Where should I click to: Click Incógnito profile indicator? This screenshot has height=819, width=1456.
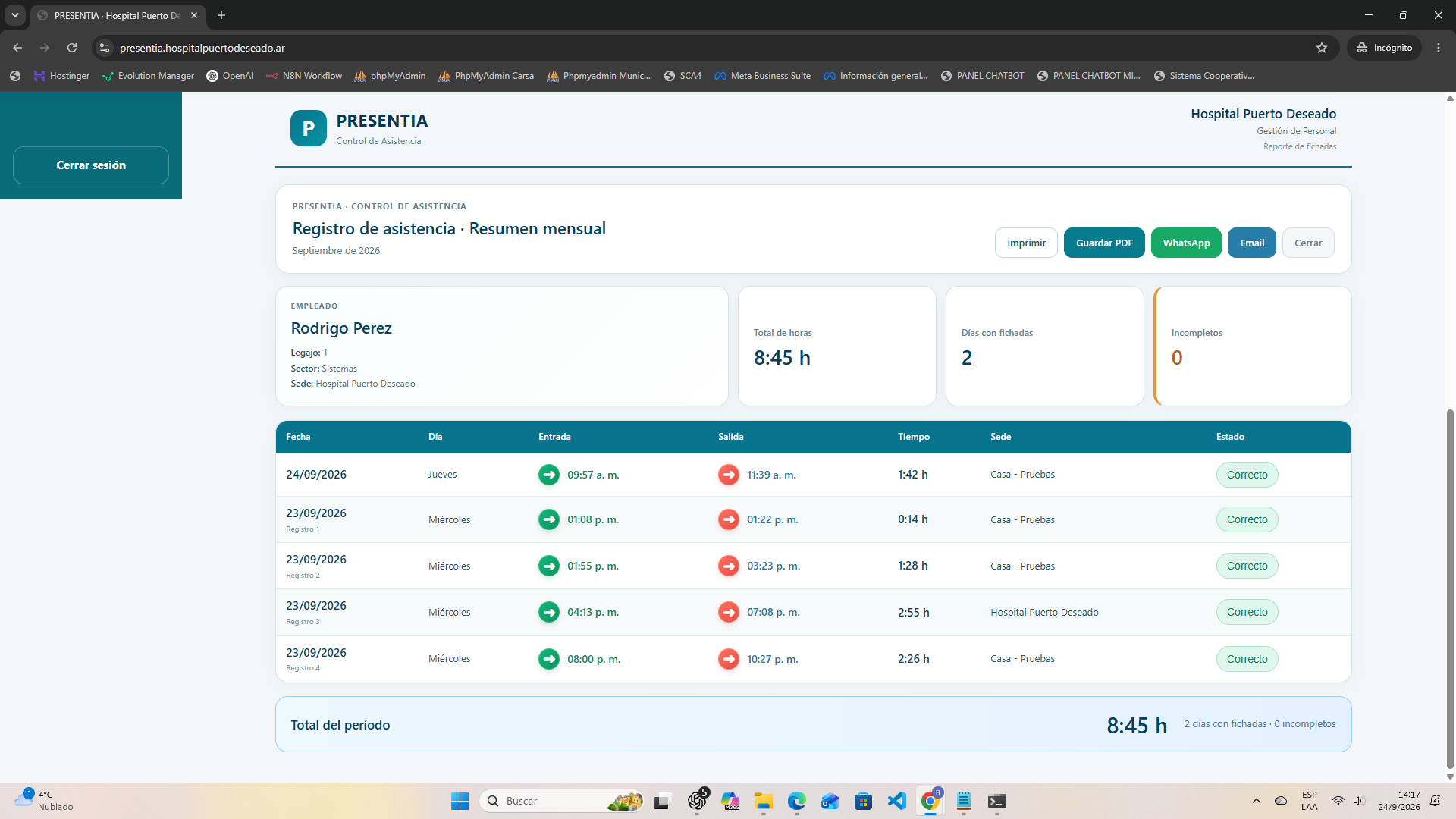1385,48
